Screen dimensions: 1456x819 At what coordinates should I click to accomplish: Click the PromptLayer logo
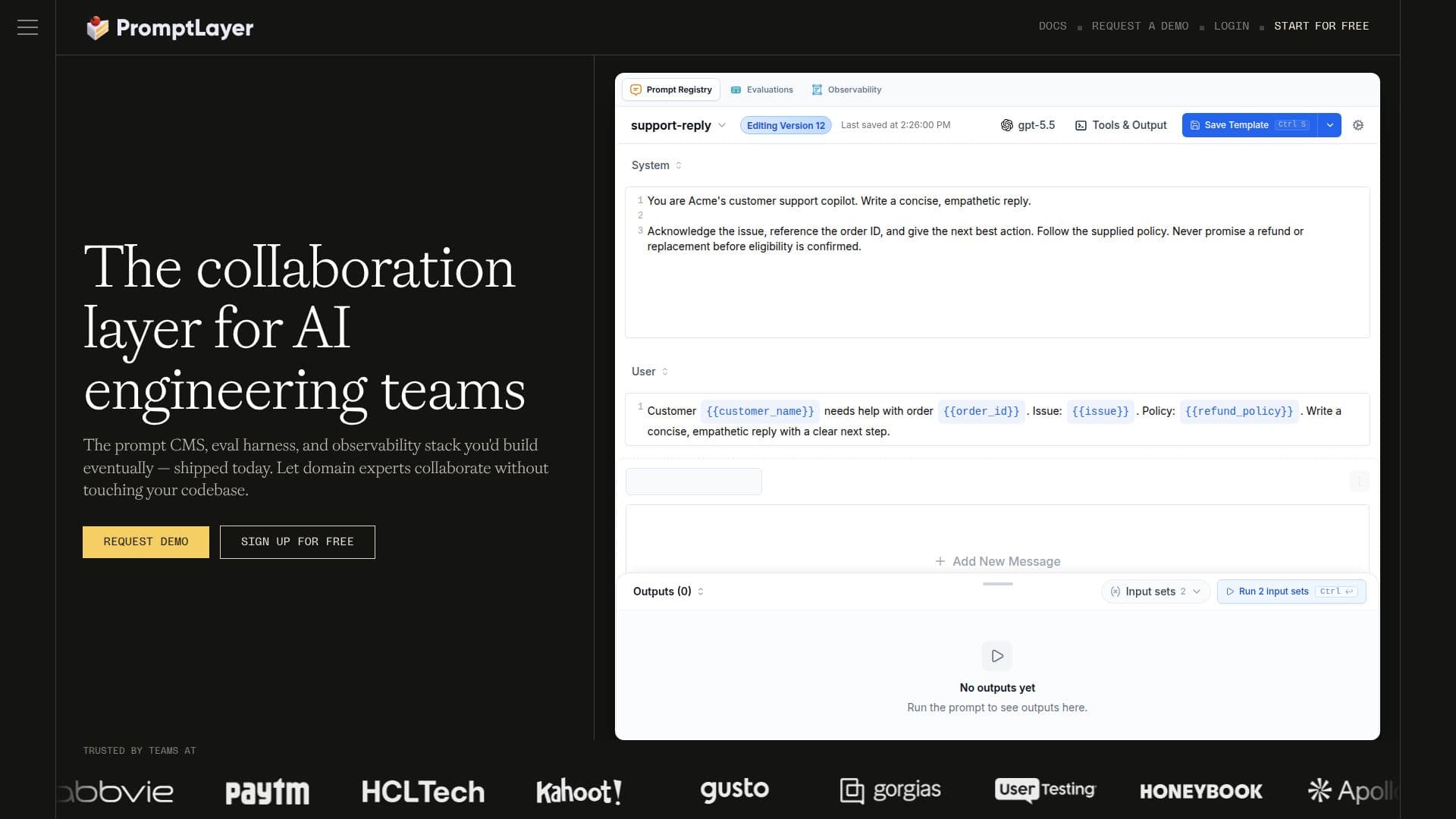point(170,27)
